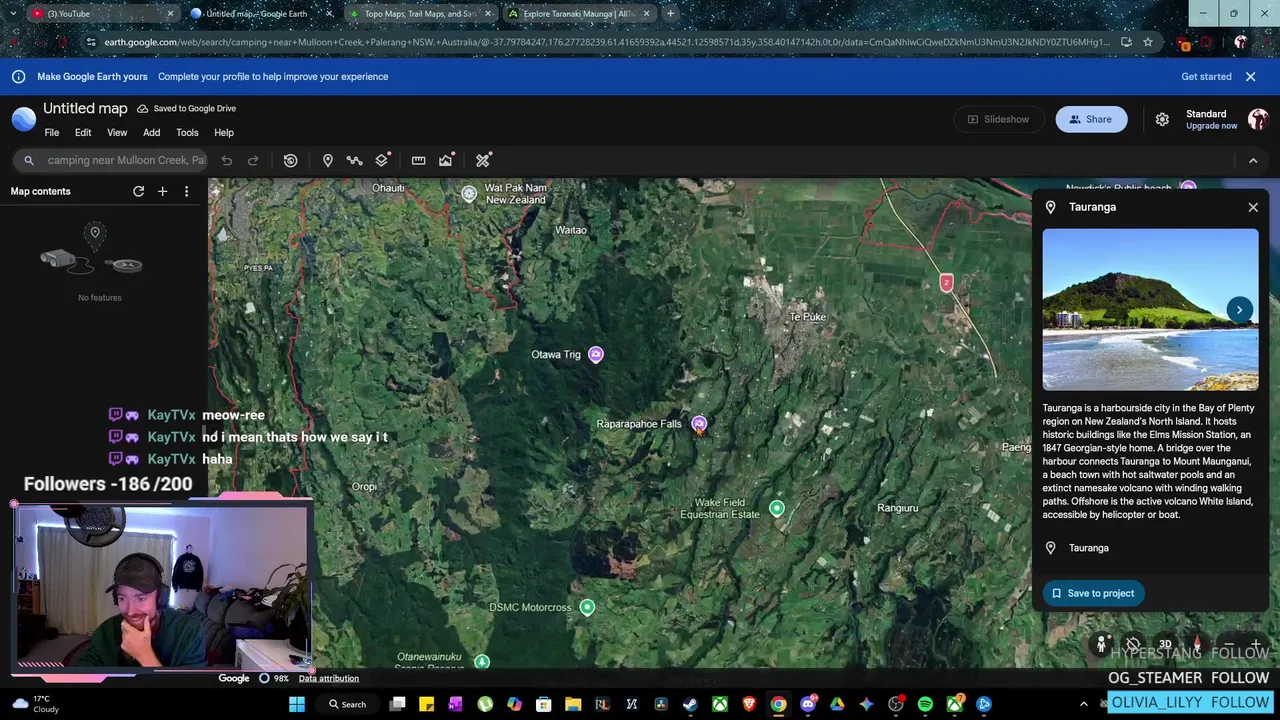1280x720 pixels.
Task: Click the Wat Pak Nam marker
Action: [469, 194]
